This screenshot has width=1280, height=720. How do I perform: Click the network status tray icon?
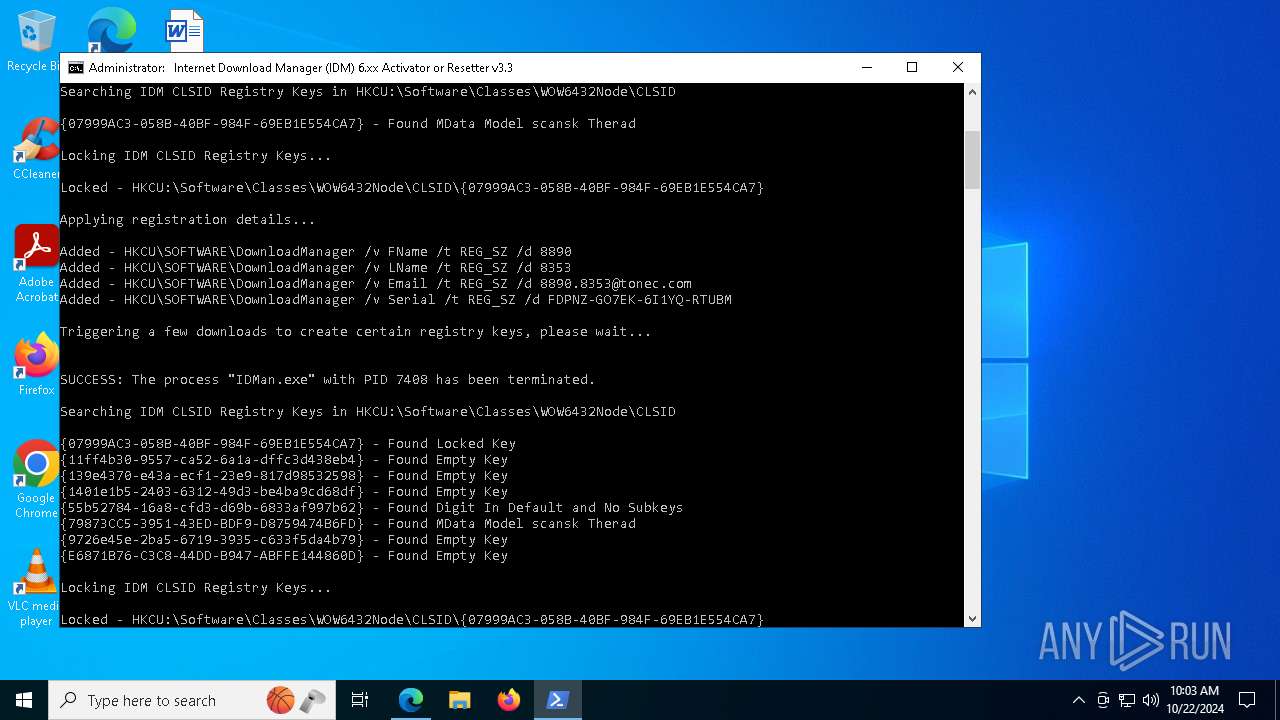click(1127, 700)
